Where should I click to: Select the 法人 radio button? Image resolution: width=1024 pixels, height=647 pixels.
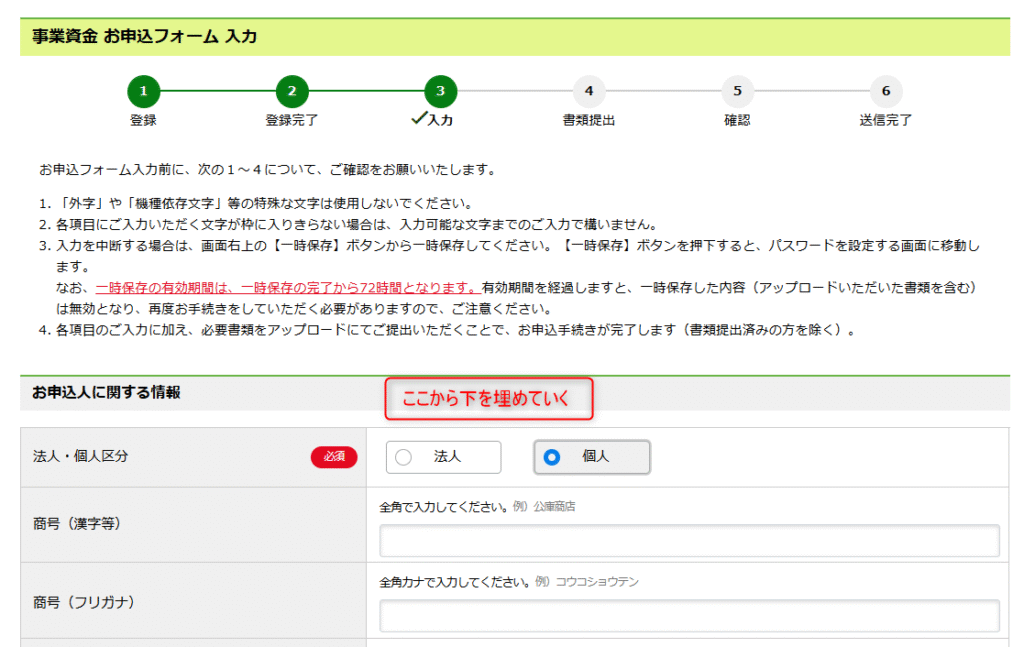(404, 457)
